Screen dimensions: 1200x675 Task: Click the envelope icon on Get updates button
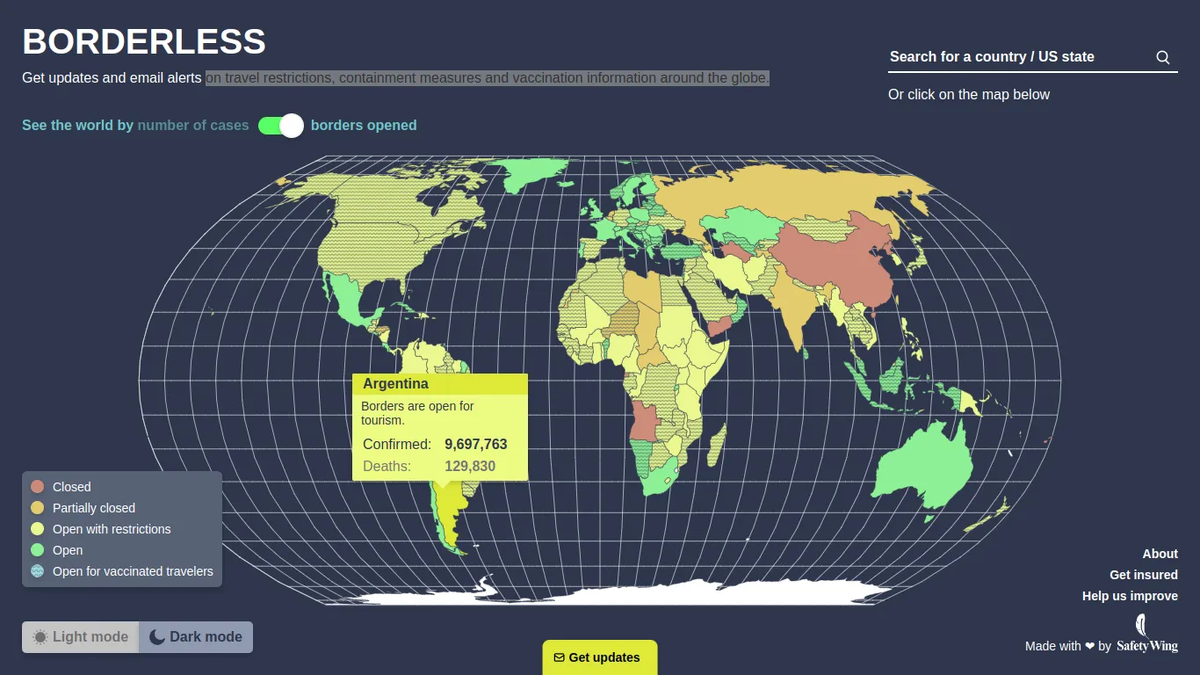558,658
